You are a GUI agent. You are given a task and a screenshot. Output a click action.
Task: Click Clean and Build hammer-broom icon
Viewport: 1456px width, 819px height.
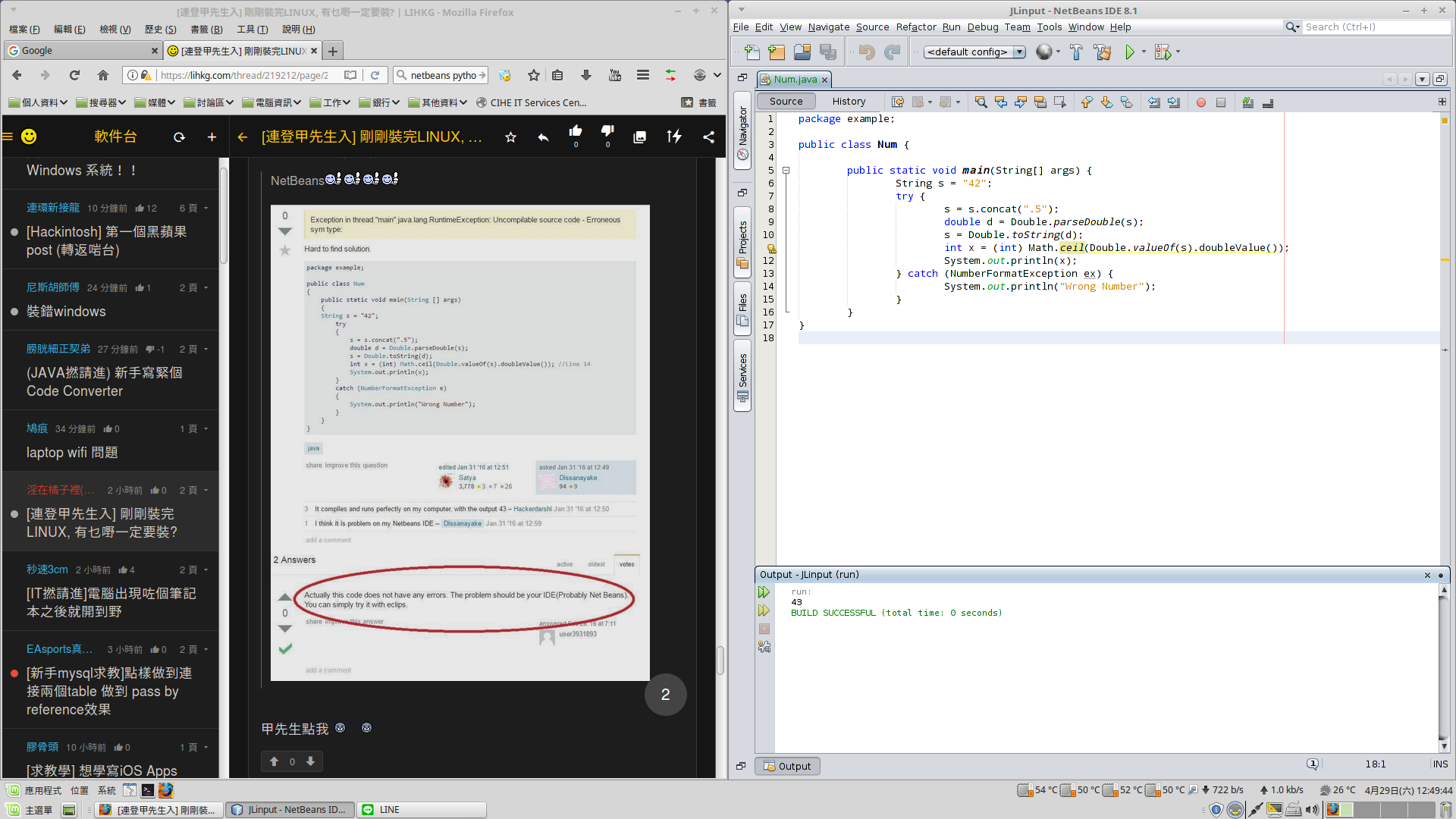tap(1103, 52)
